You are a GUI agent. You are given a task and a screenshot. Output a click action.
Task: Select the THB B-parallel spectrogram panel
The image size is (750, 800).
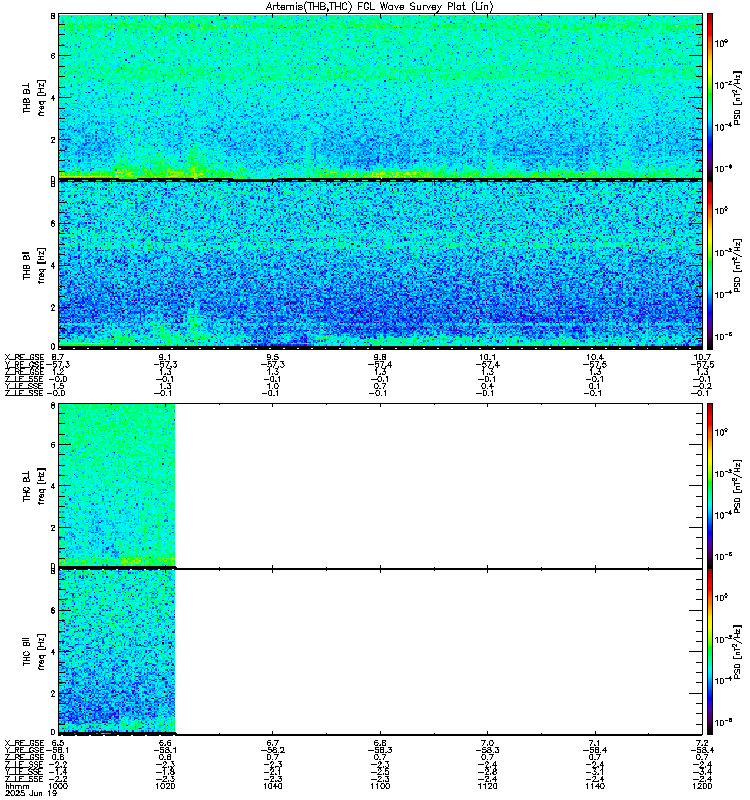(x=380, y=264)
